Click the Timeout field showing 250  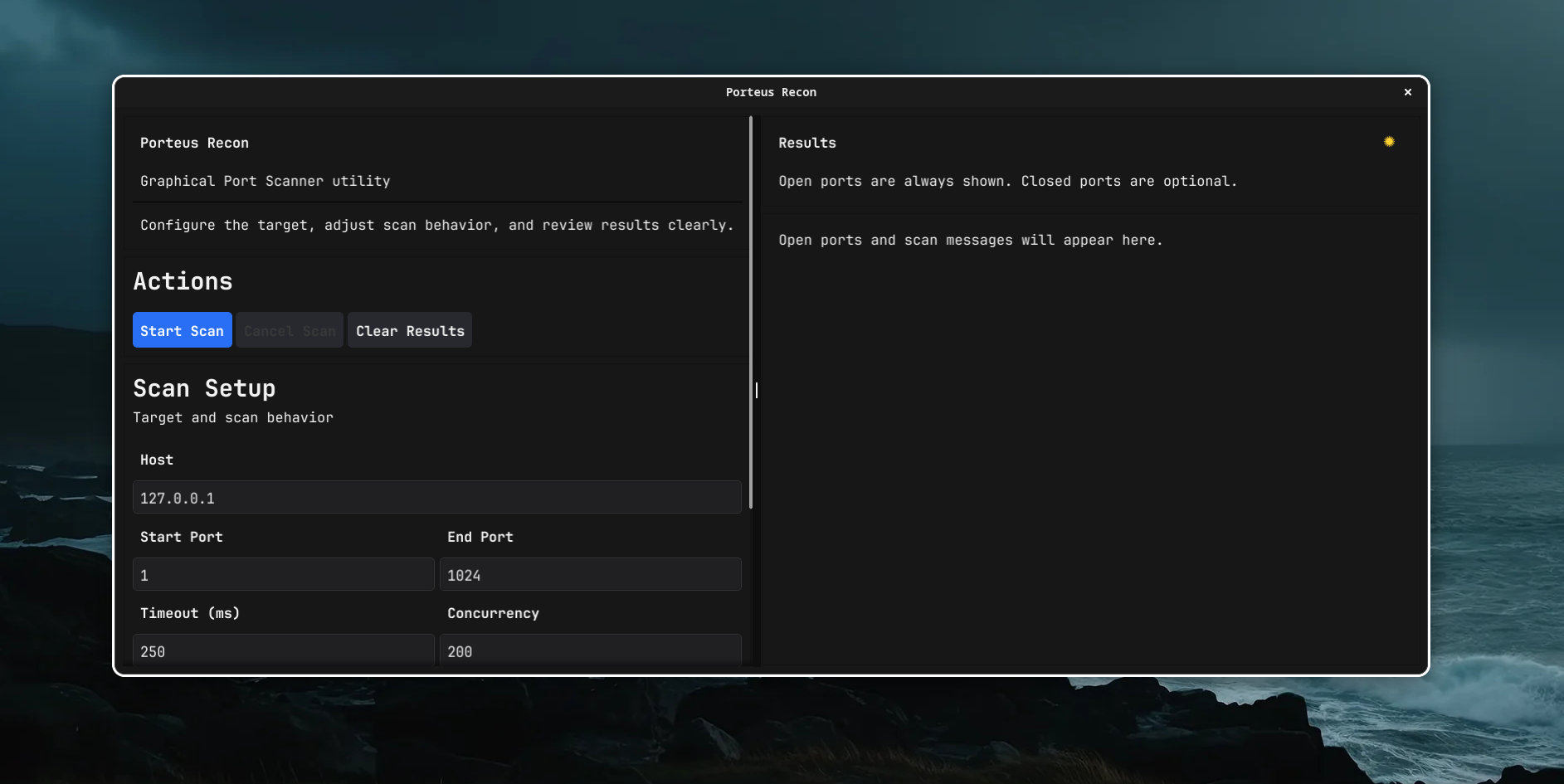(283, 650)
